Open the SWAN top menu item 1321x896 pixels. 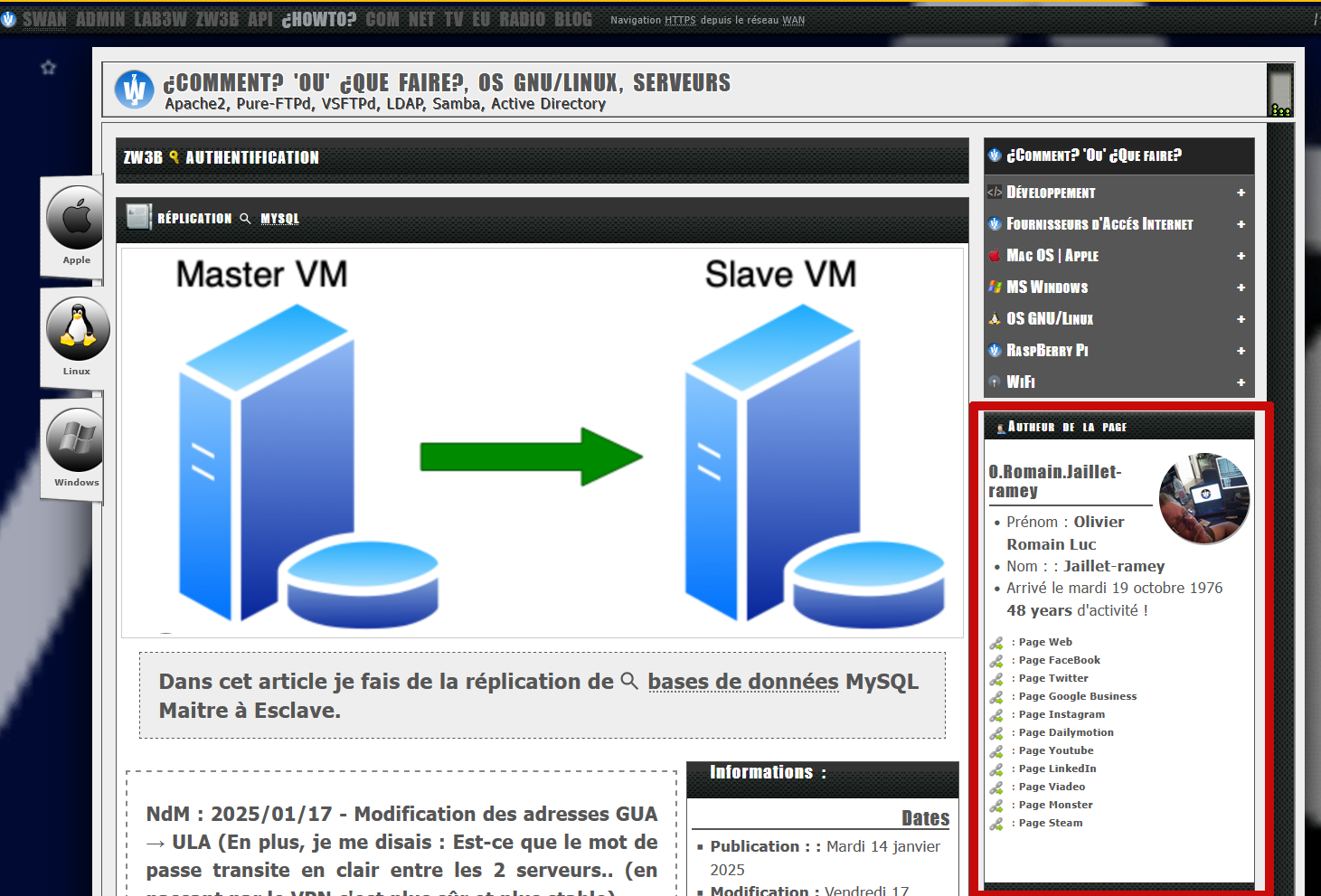point(44,19)
